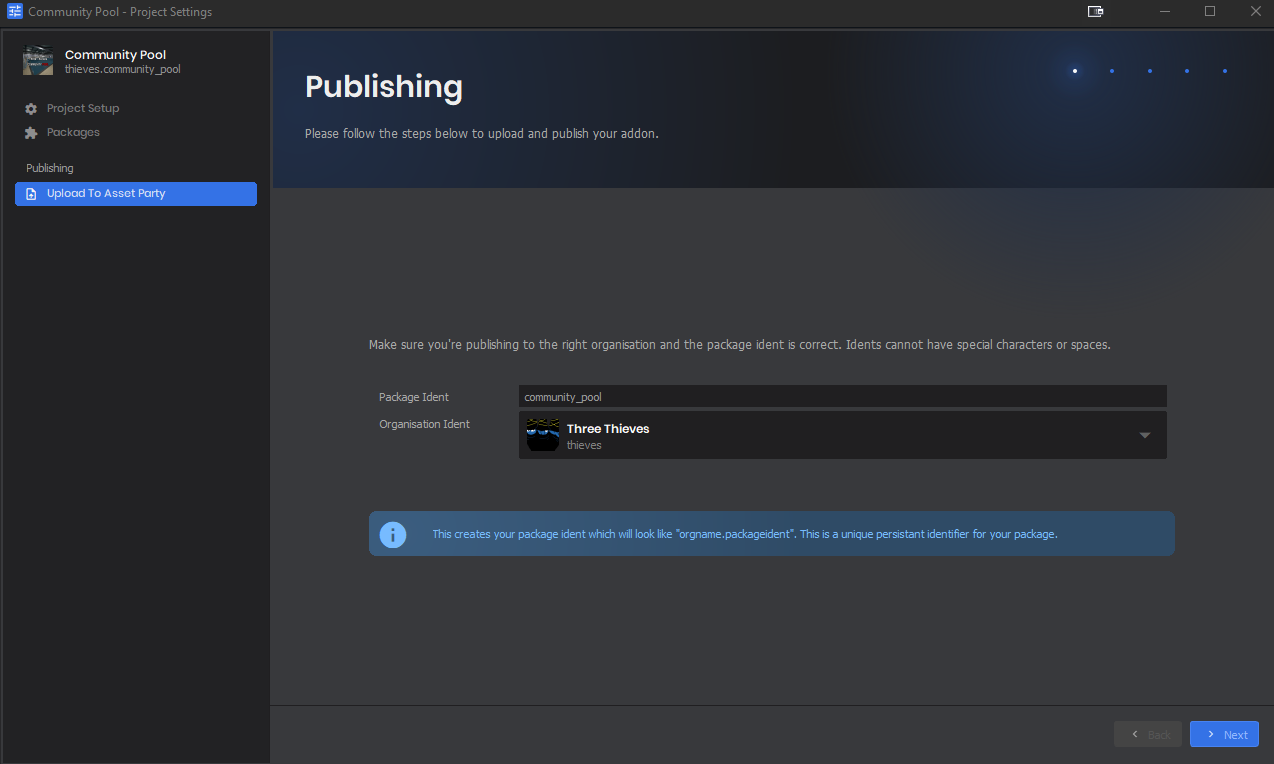Click the Package Ident text field
The width and height of the screenshot is (1274, 764).
pos(842,397)
